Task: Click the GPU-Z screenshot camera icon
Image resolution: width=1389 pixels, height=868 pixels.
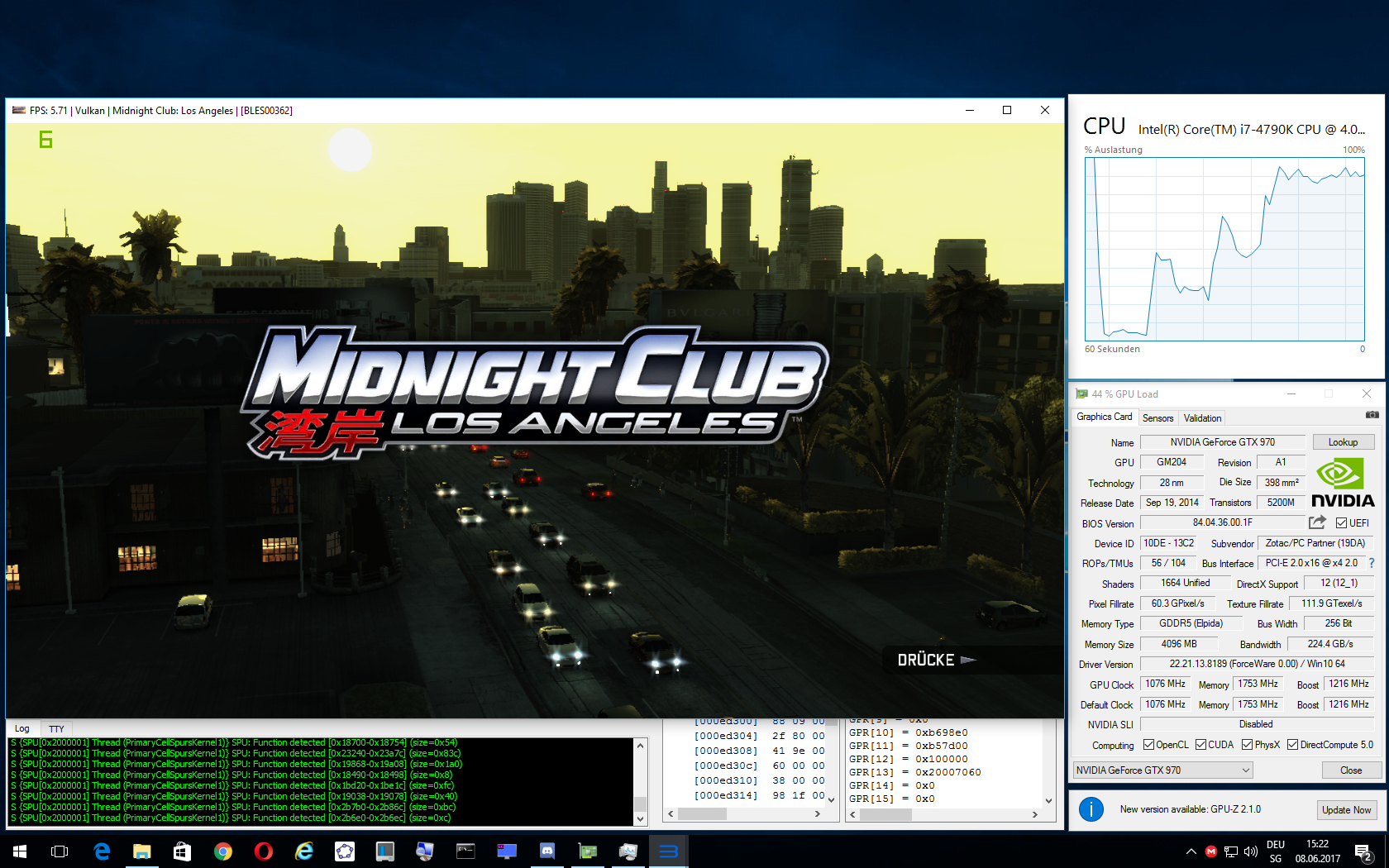Action: [x=1372, y=415]
